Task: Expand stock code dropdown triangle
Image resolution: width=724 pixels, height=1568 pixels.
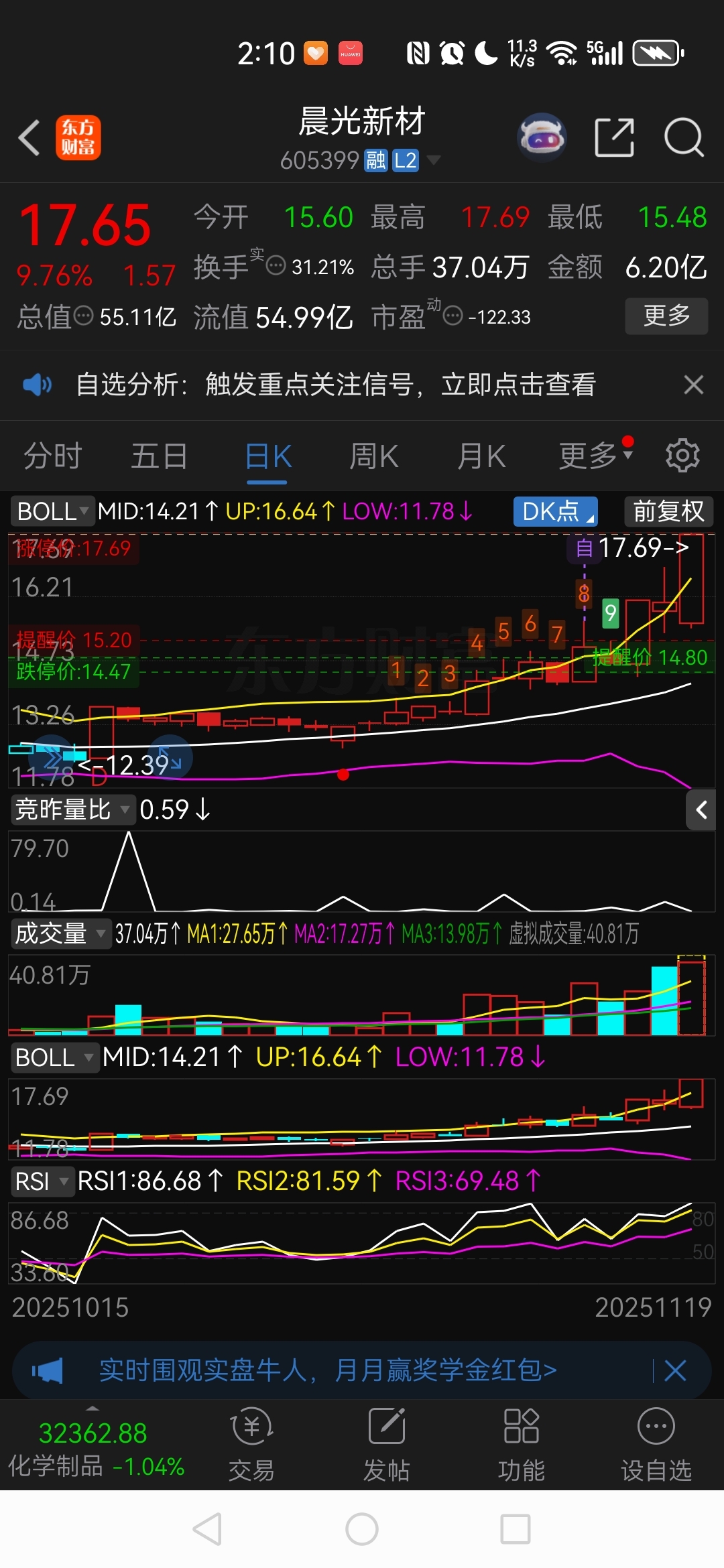Action: point(434,160)
